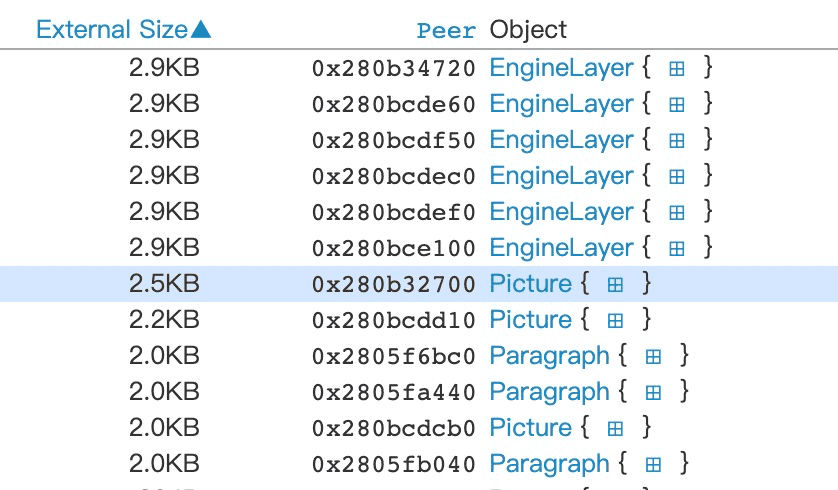This screenshot has height=490, width=838.
Task: Expand Paragraph fields at 0x2805f6bc0
Action: (653, 356)
